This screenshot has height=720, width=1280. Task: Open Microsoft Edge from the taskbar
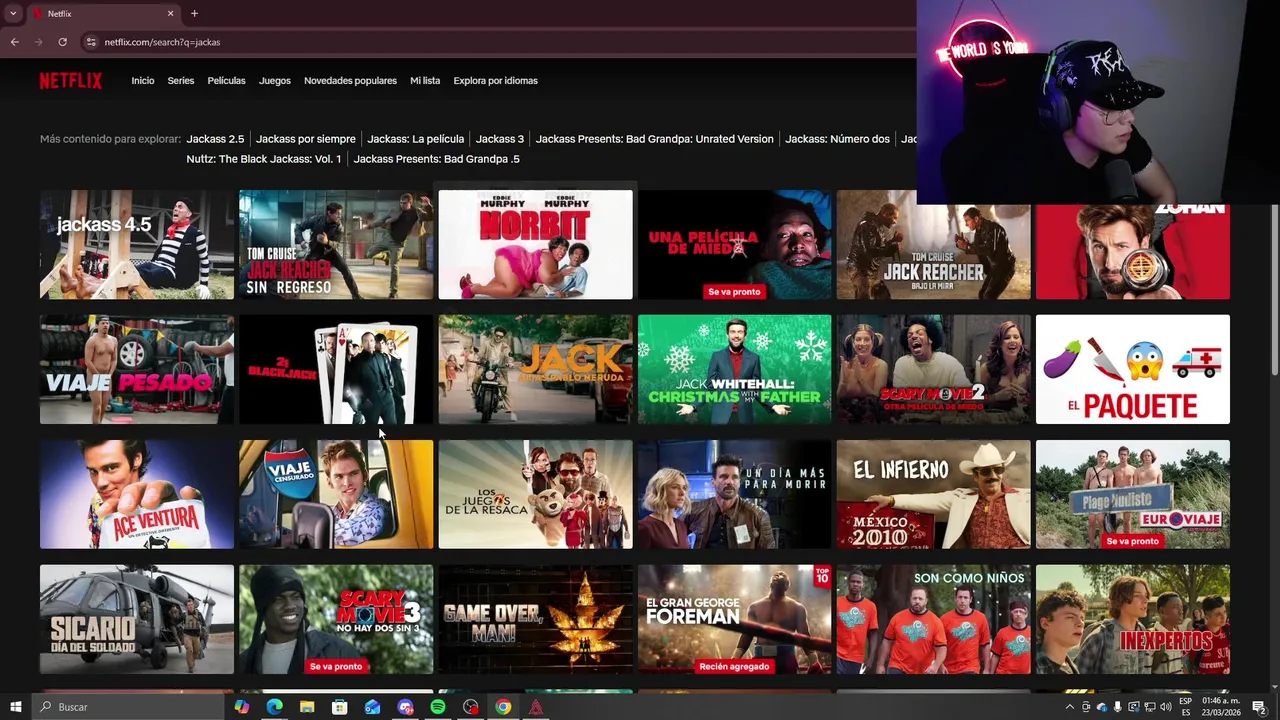tap(274, 707)
